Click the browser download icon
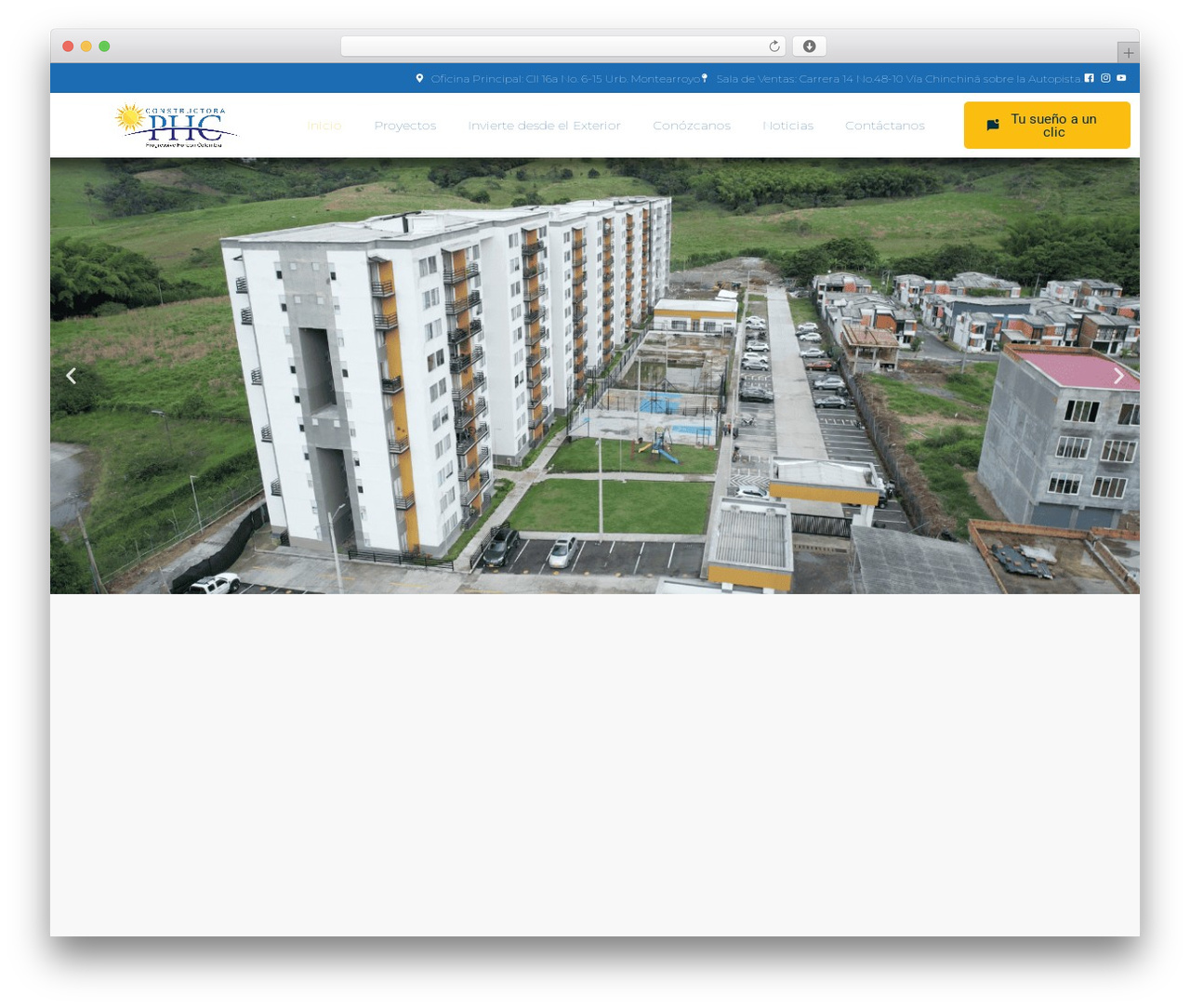This screenshot has width=1190, height=1008. (x=809, y=46)
